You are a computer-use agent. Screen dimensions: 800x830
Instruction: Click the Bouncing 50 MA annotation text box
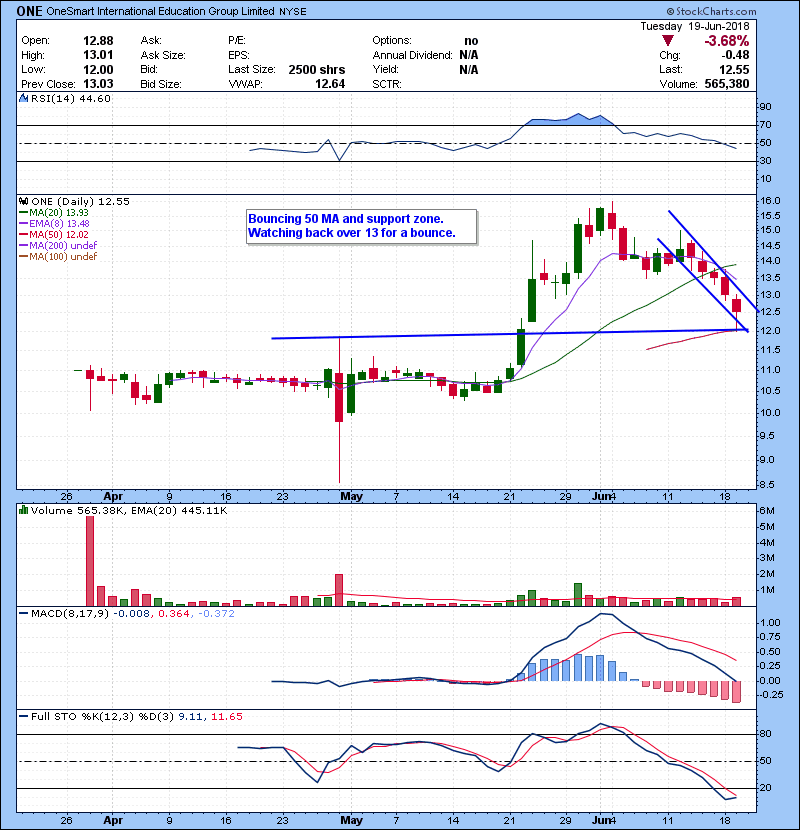[x=362, y=226]
